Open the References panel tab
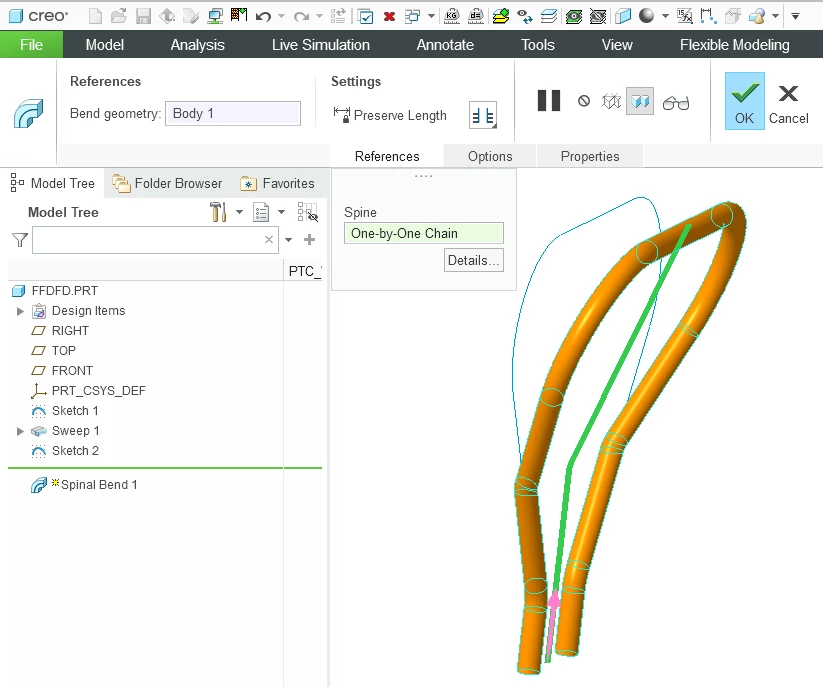 point(387,156)
